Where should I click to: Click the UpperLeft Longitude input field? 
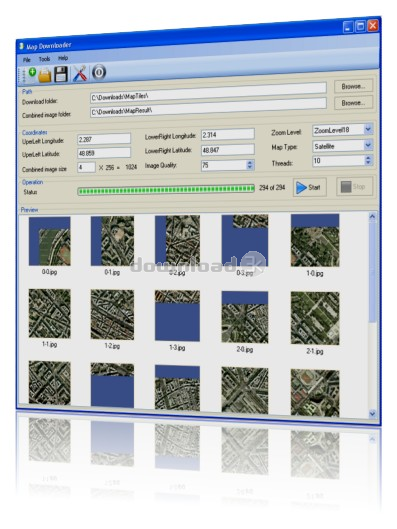click(104, 139)
